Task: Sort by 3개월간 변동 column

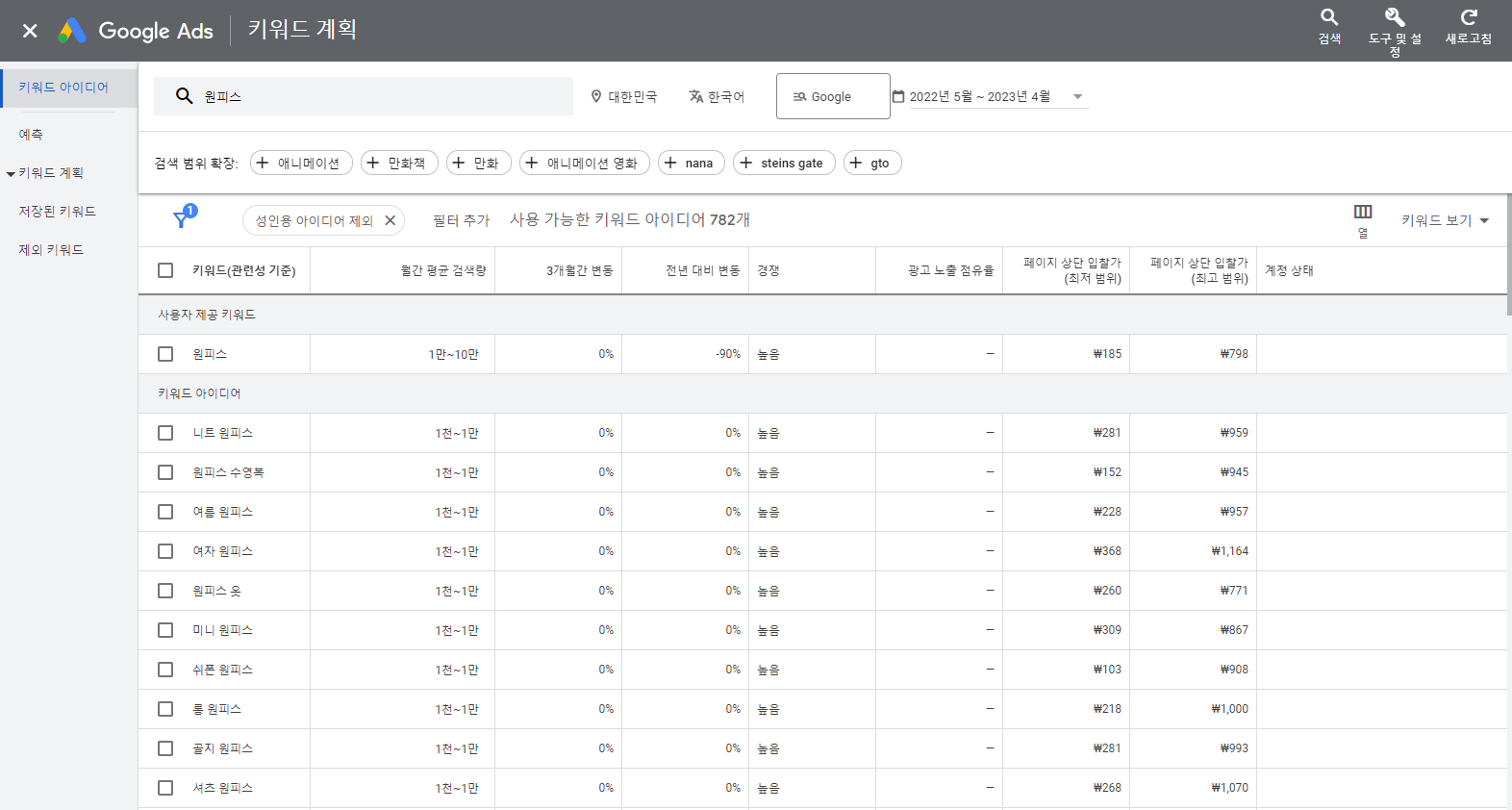Action: coord(579,270)
